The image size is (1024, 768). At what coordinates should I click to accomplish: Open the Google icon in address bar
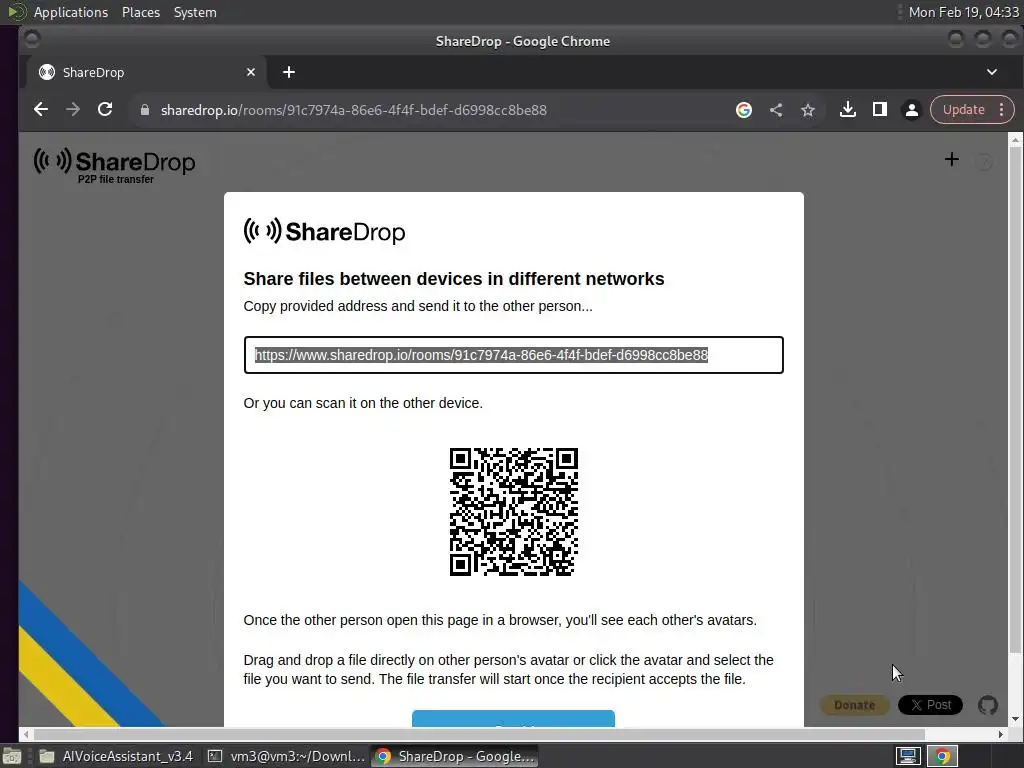[x=744, y=110]
